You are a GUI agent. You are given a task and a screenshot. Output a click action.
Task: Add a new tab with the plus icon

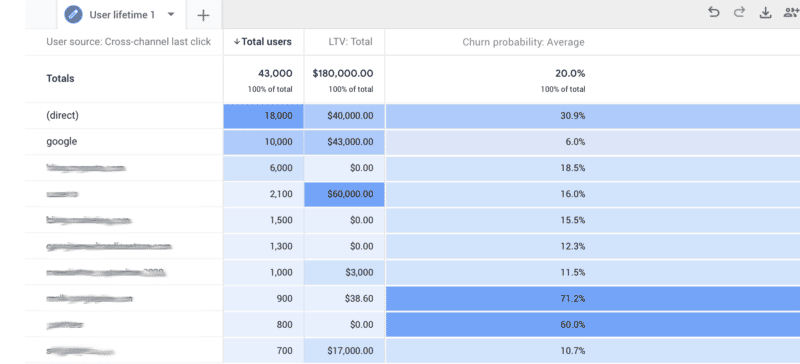tap(203, 15)
